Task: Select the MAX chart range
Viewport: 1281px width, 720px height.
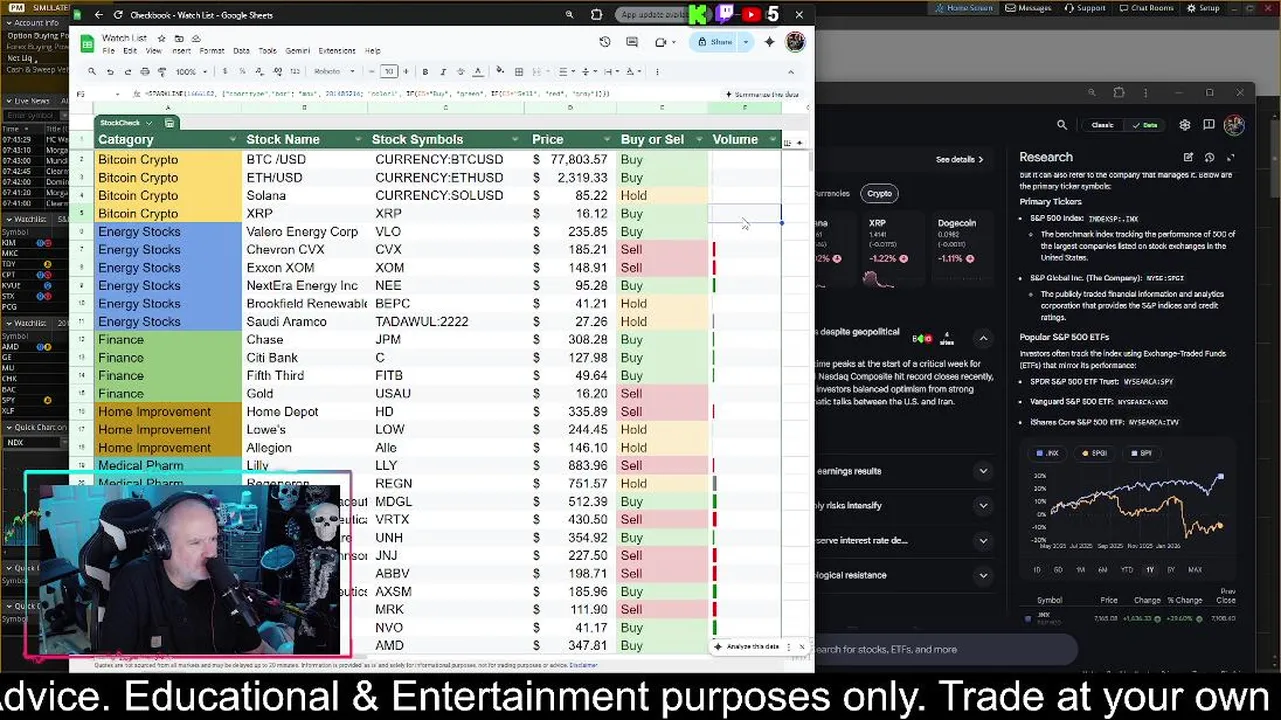Action: point(1194,570)
